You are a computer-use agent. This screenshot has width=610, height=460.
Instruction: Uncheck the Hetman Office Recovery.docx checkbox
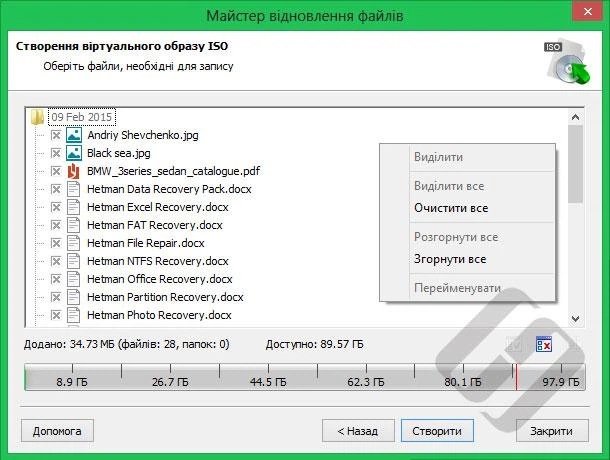pos(56,279)
